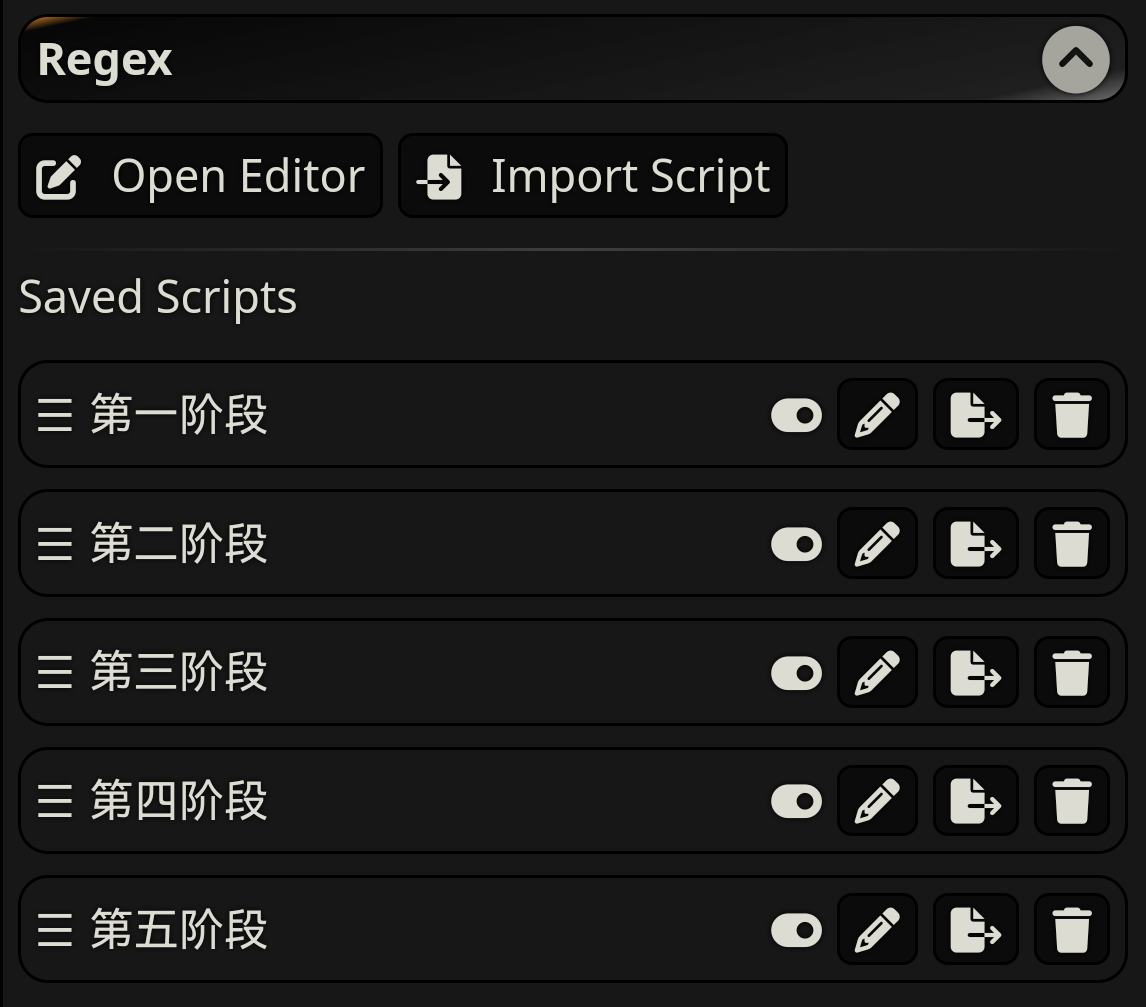This screenshot has width=1146, height=1007.
Task: Edit the 第一阶段 script with pencil icon
Action: tap(877, 415)
